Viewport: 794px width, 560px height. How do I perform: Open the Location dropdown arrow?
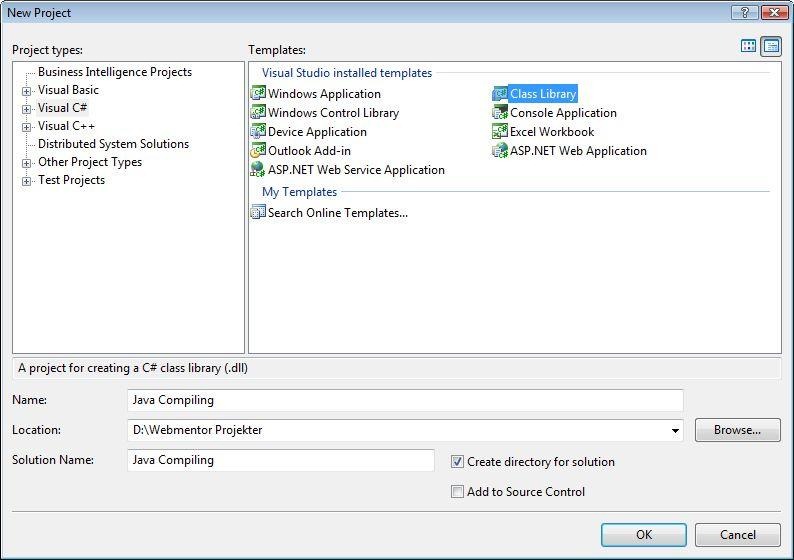(x=675, y=430)
